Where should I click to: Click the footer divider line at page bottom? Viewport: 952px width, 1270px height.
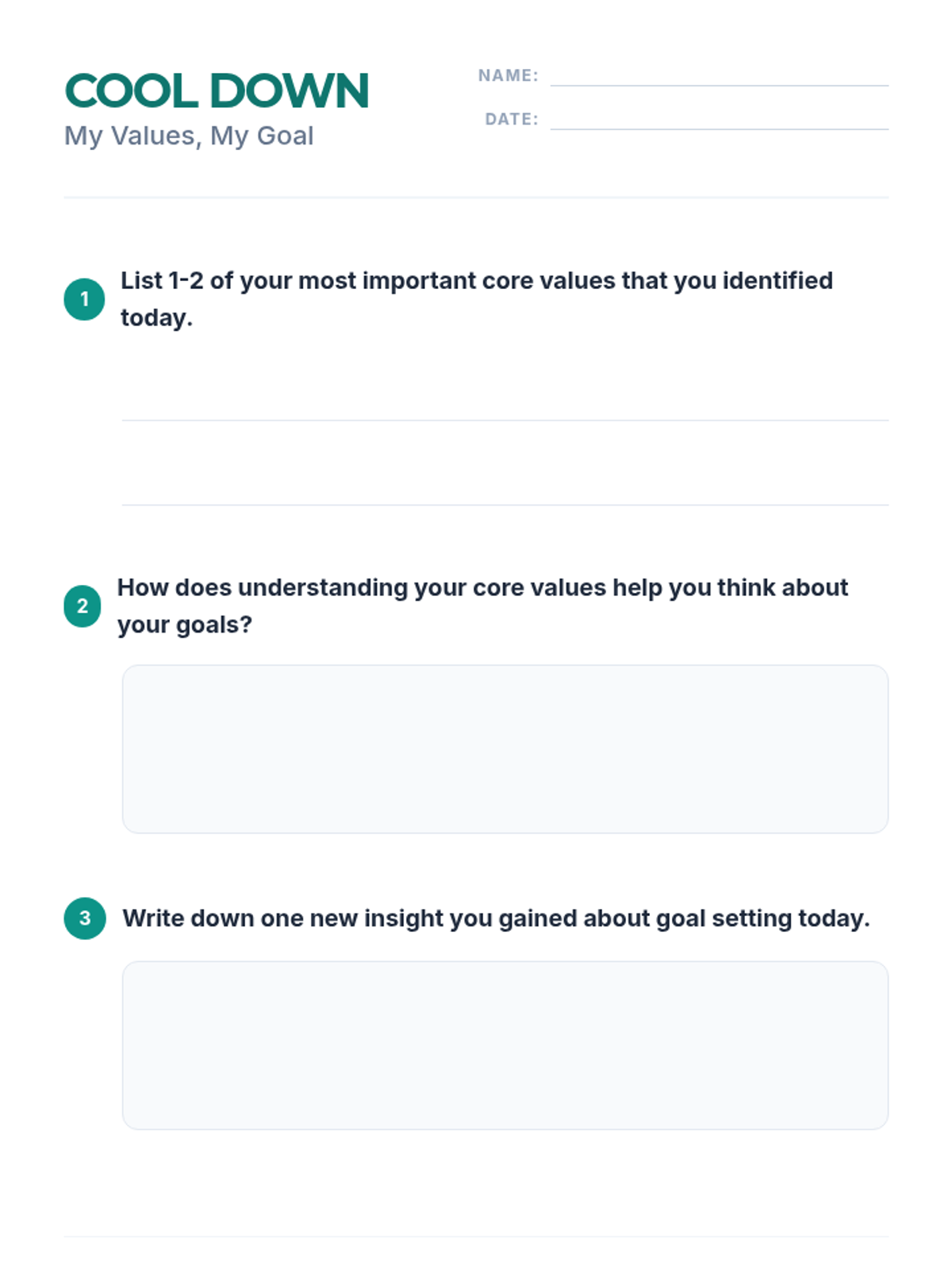[476, 1236]
